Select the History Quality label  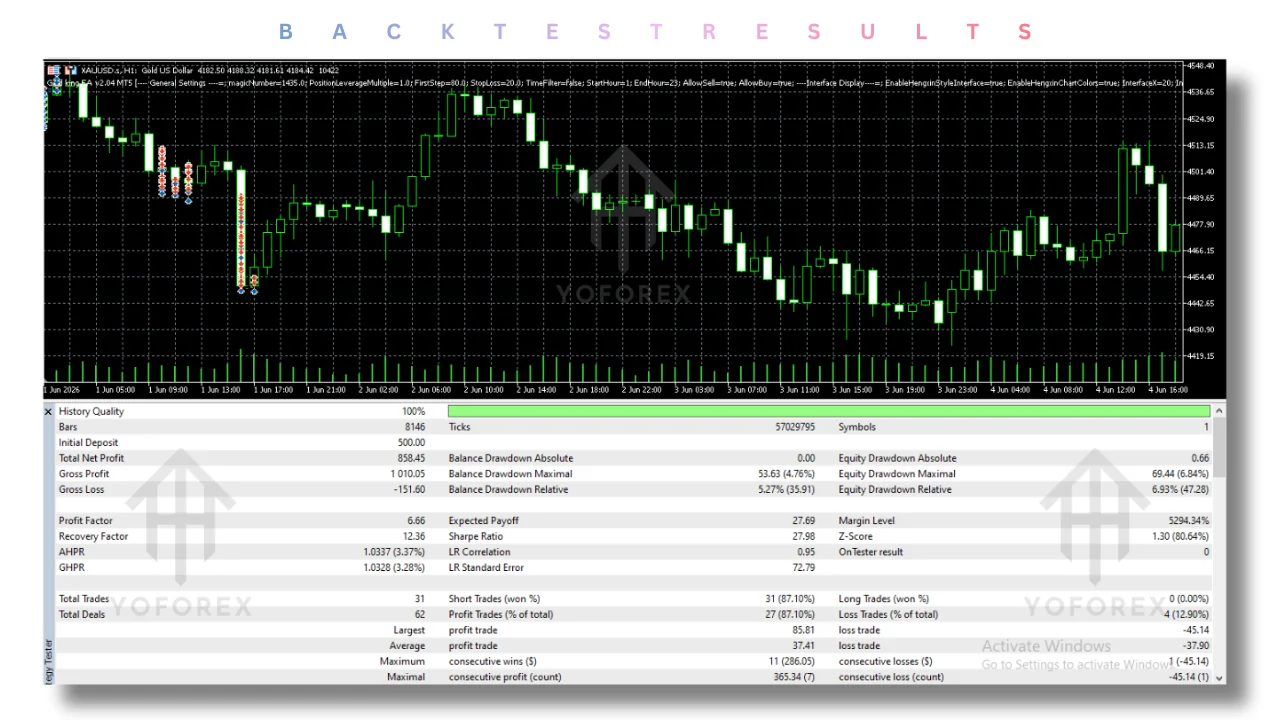click(91, 411)
